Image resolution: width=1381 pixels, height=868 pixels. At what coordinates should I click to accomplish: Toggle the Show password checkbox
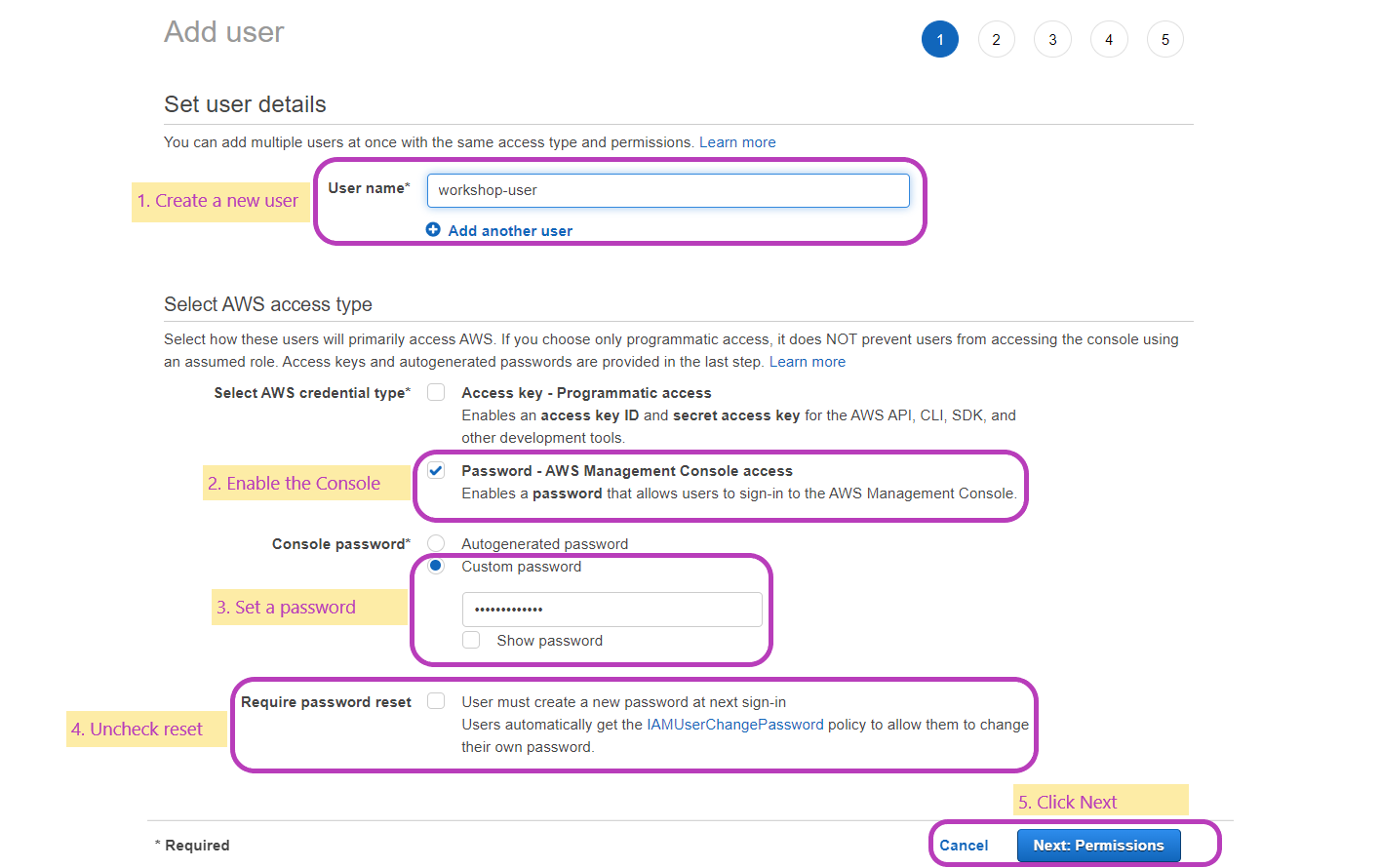click(x=471, y=640)
